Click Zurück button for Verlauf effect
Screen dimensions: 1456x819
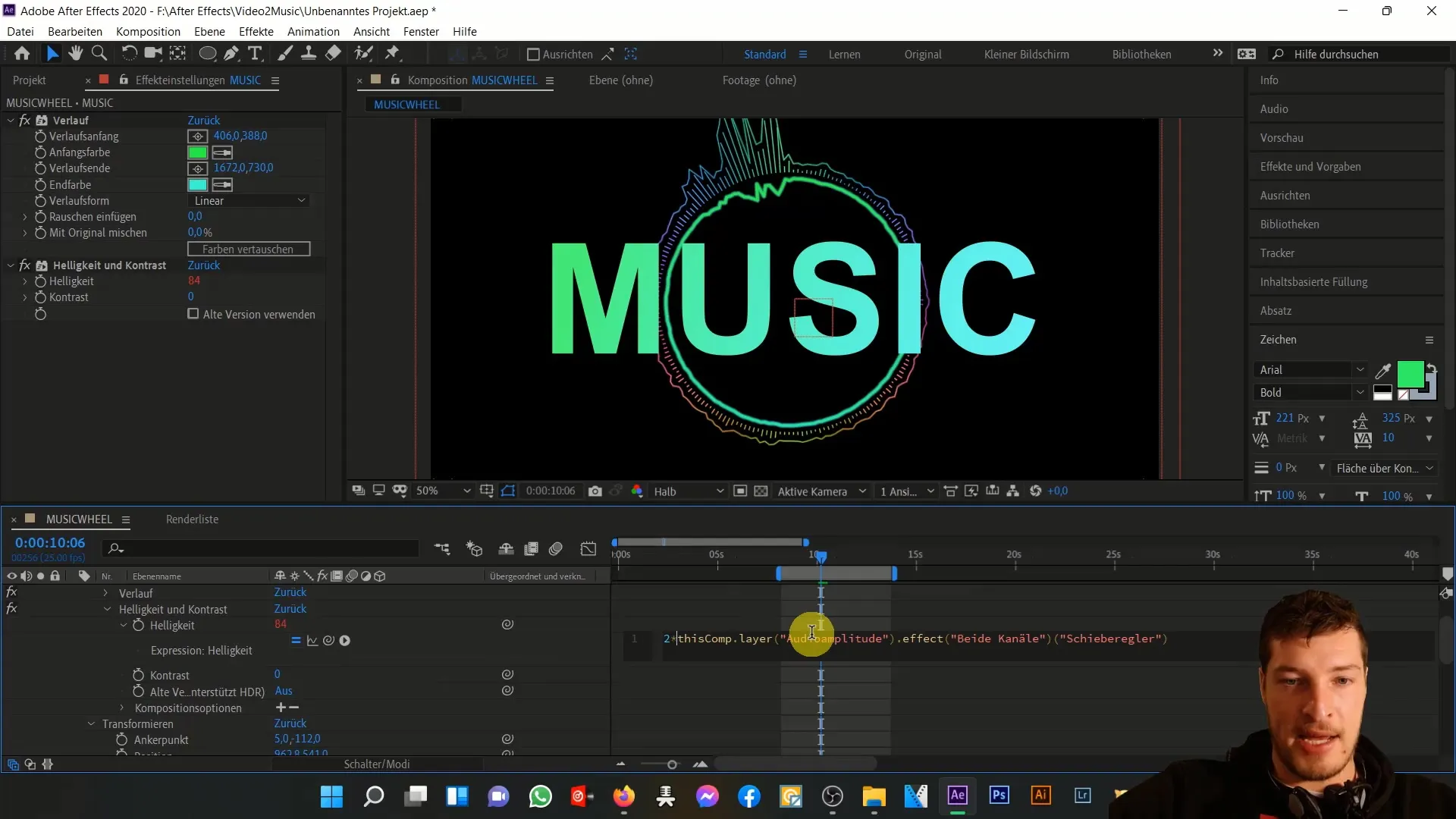(x=203, y=120)
